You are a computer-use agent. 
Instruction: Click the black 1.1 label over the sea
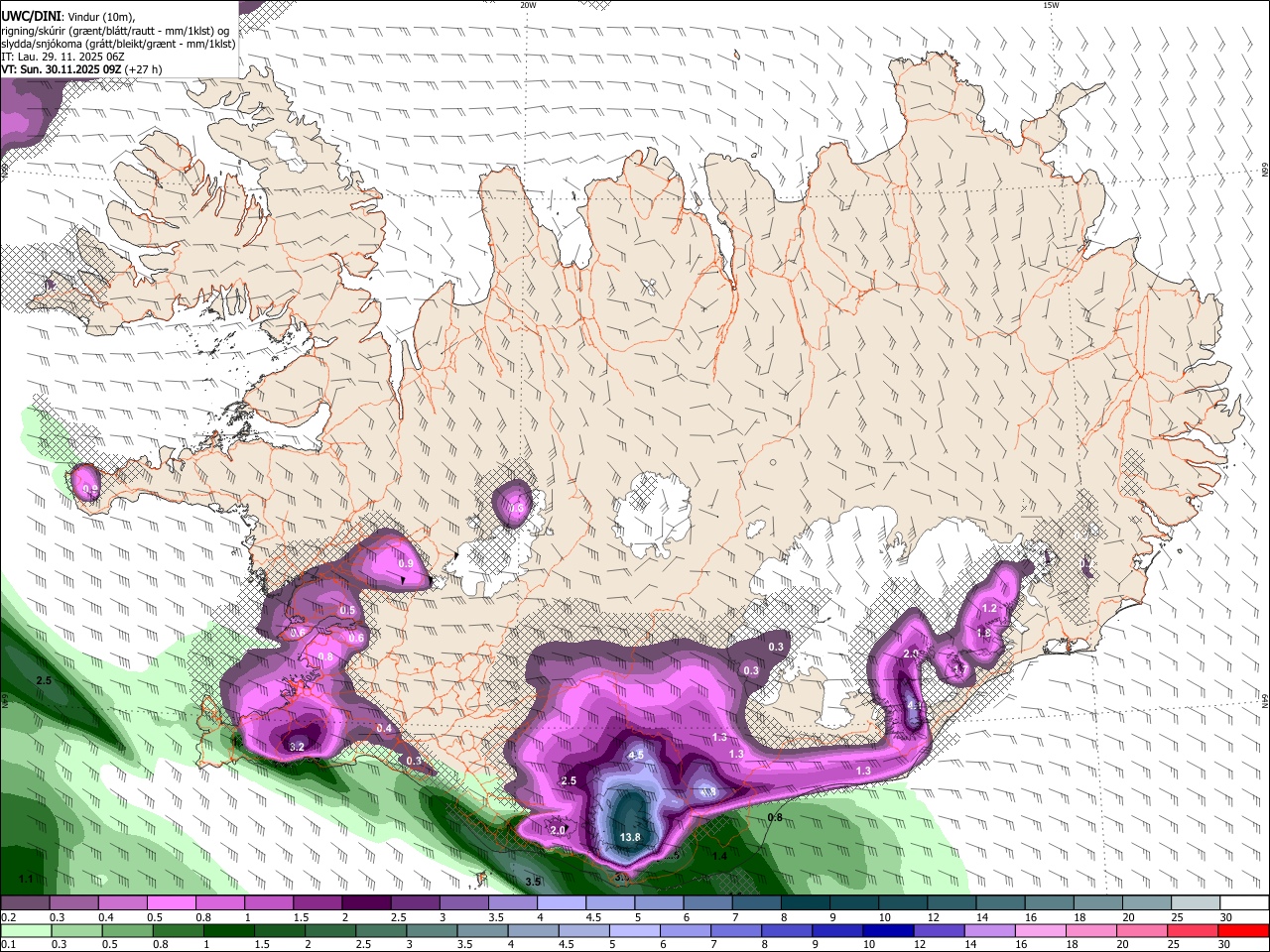coord(26,879)
